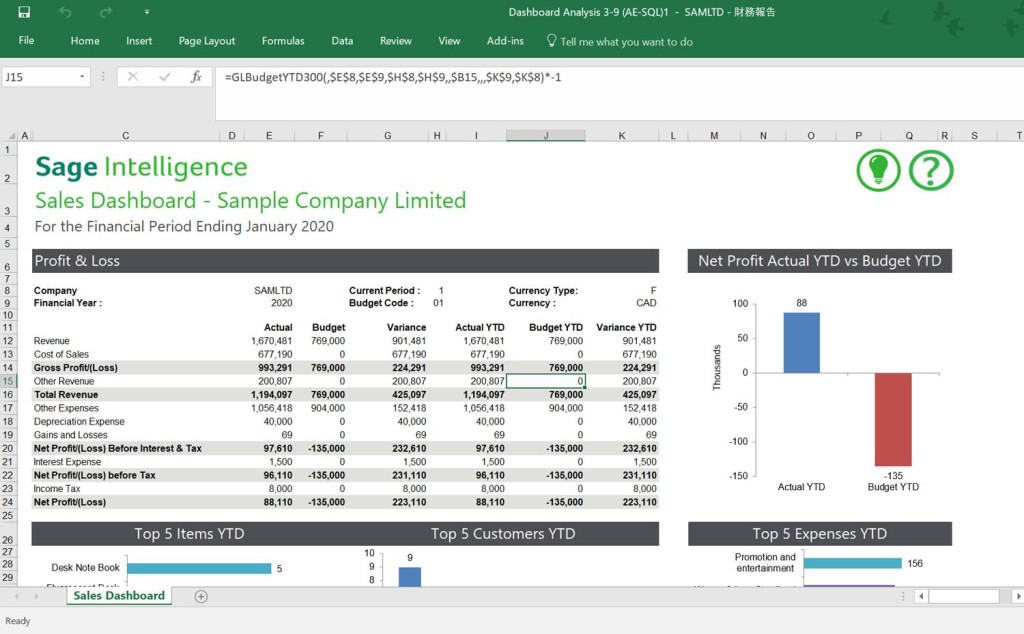Select row 24 header

8,502
